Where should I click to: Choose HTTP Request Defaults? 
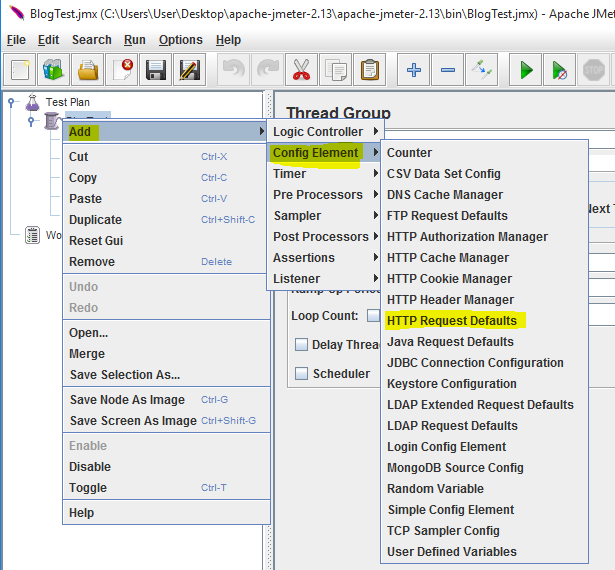484,321
